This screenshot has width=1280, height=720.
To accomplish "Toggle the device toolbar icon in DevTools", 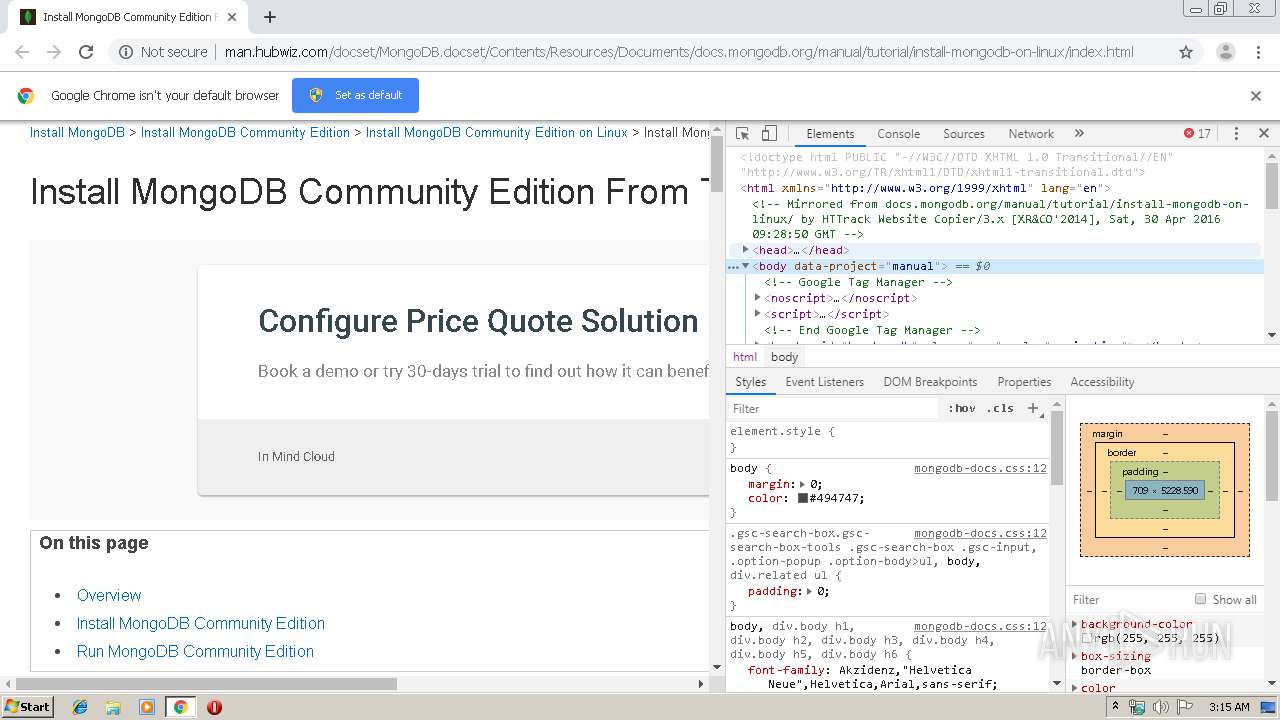I will click(x=769, y=133).
